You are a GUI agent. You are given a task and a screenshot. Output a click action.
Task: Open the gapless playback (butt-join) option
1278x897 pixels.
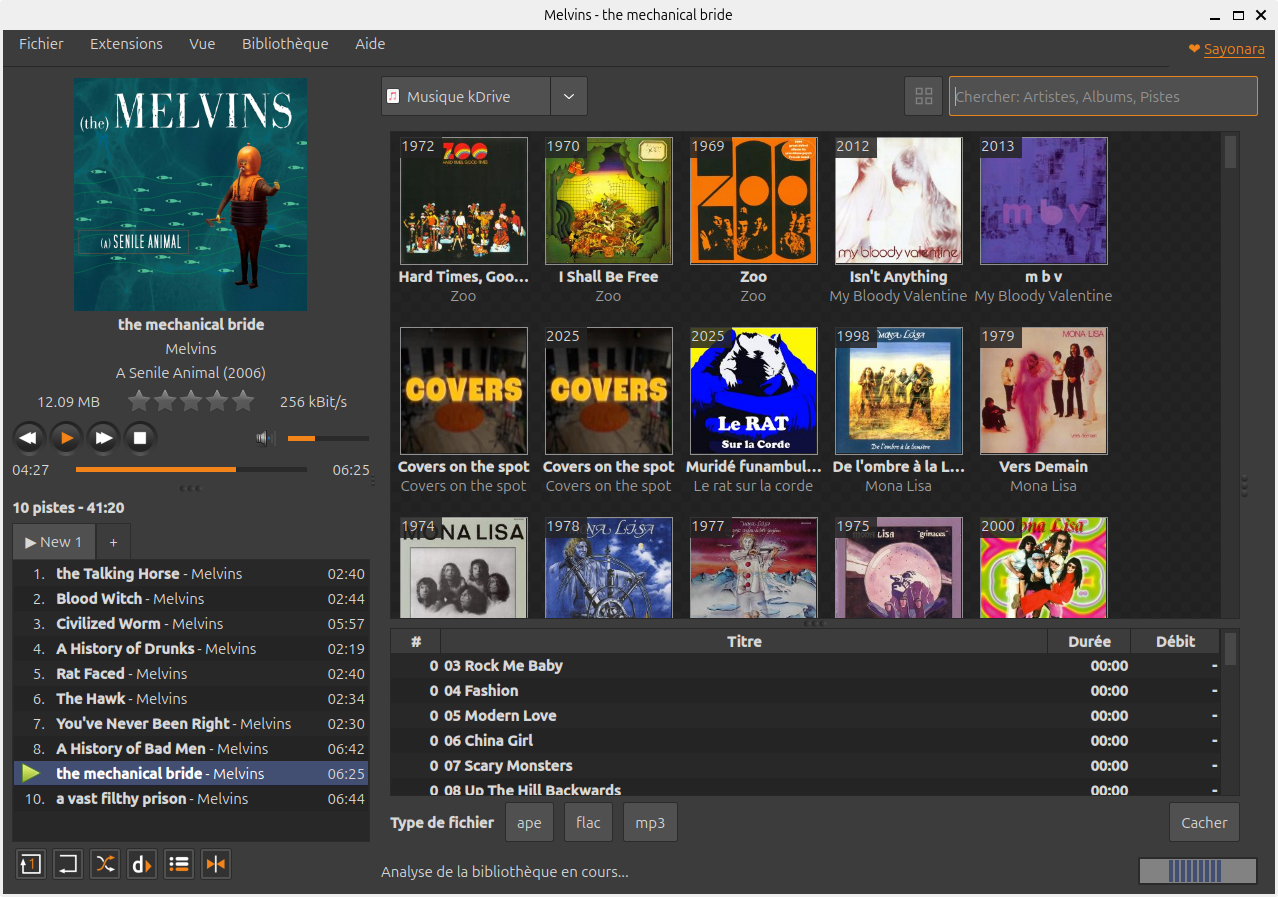point(216,864)
